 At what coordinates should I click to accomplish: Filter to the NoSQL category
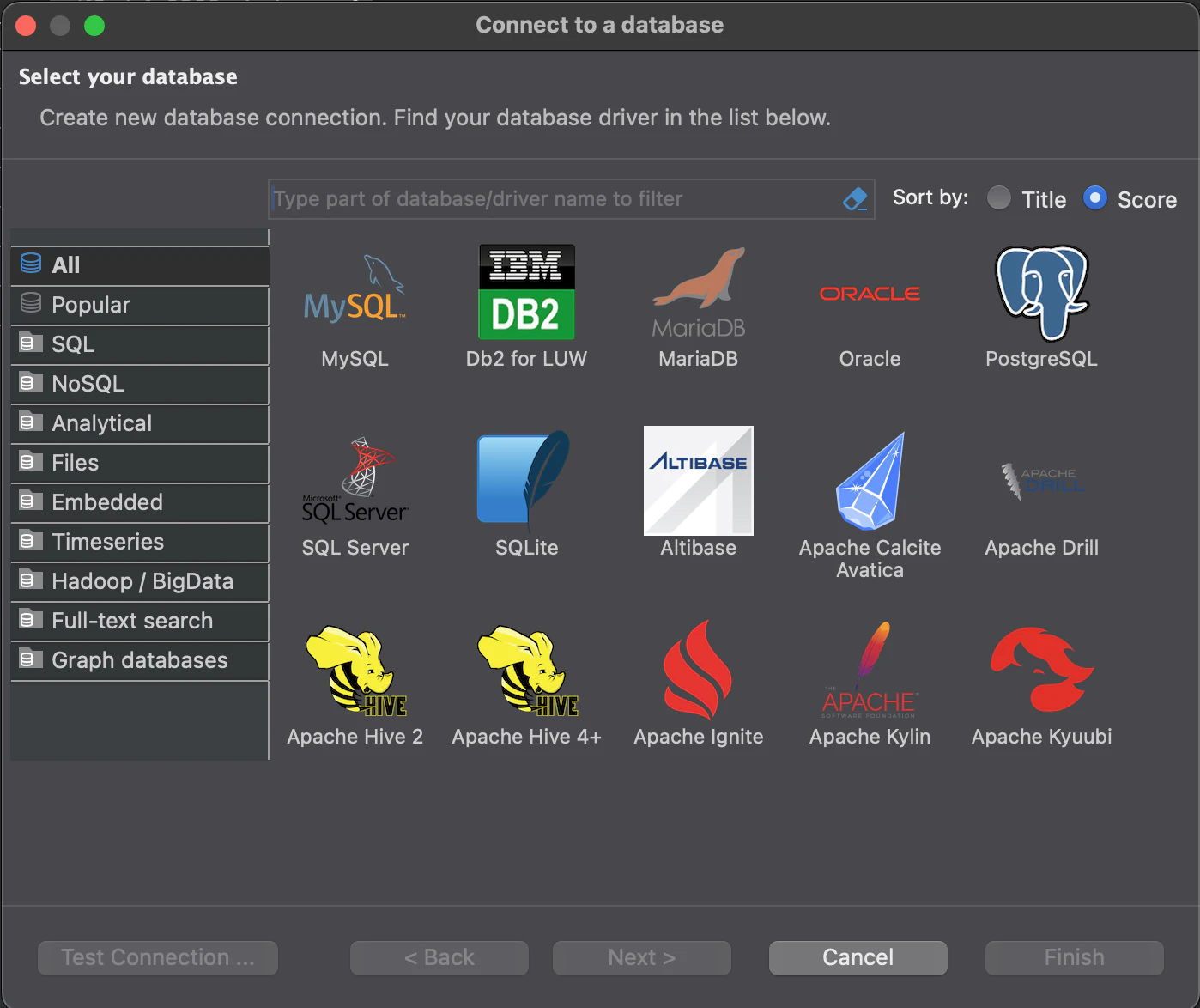pyautogui.click(x=140, y=384)
